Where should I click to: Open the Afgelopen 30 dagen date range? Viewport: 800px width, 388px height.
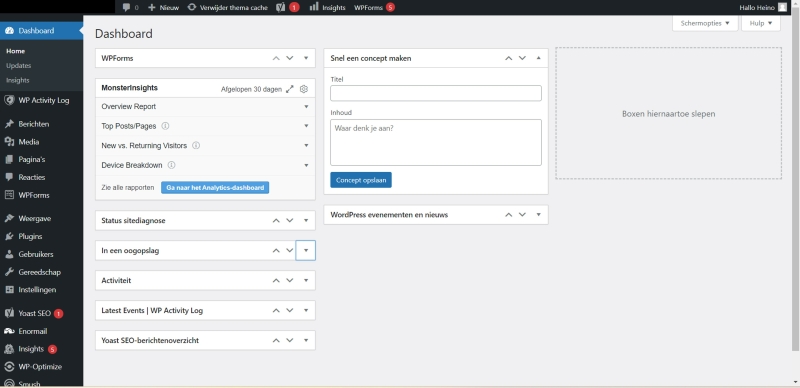[251, 89]
